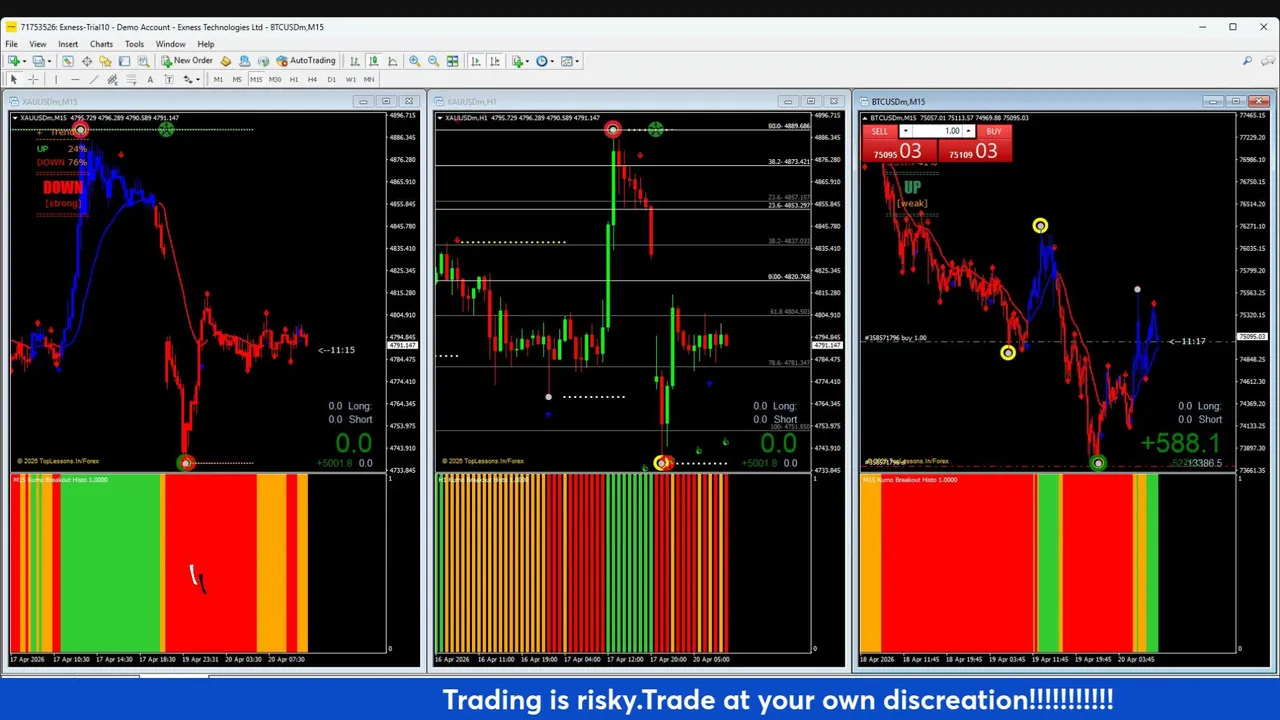1280x720 pixels.
Task: Switch chart to line chart style
Action: (392, 61)
